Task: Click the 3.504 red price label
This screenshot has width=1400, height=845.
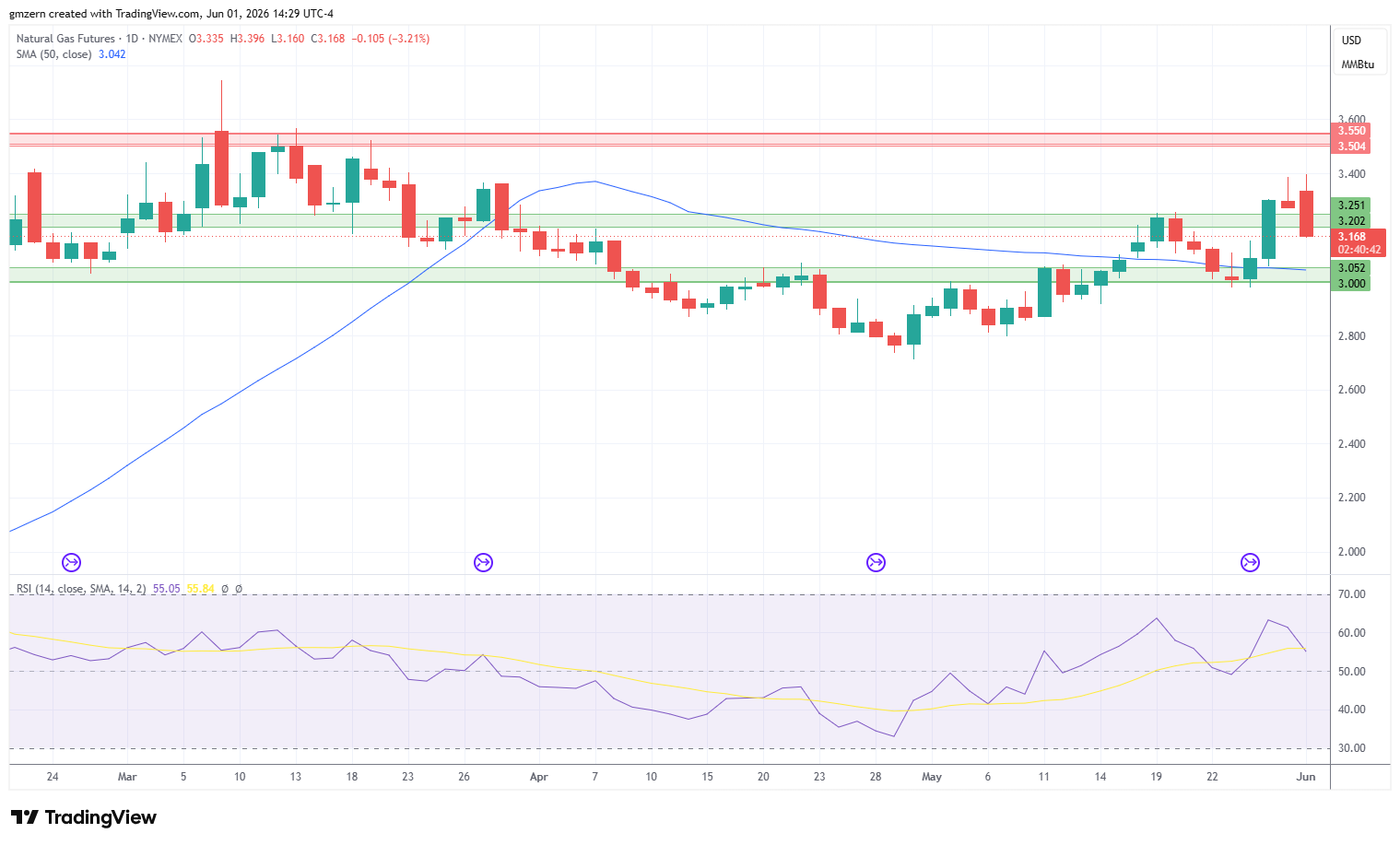Action: click(1352, 147)
